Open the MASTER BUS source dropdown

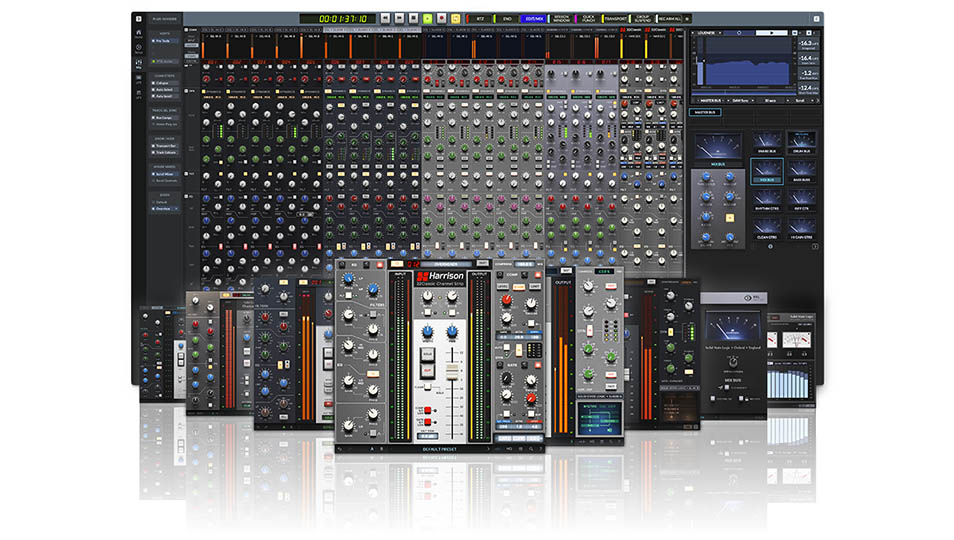[x=712, y=100]
